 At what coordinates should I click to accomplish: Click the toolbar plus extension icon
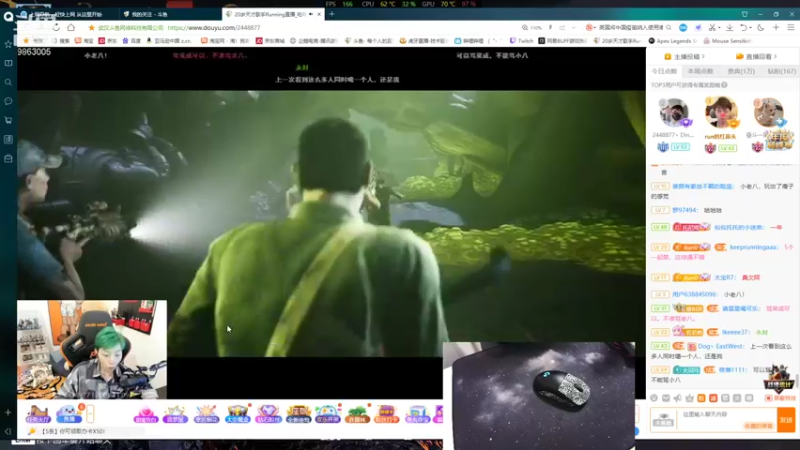tap(776, 28)
